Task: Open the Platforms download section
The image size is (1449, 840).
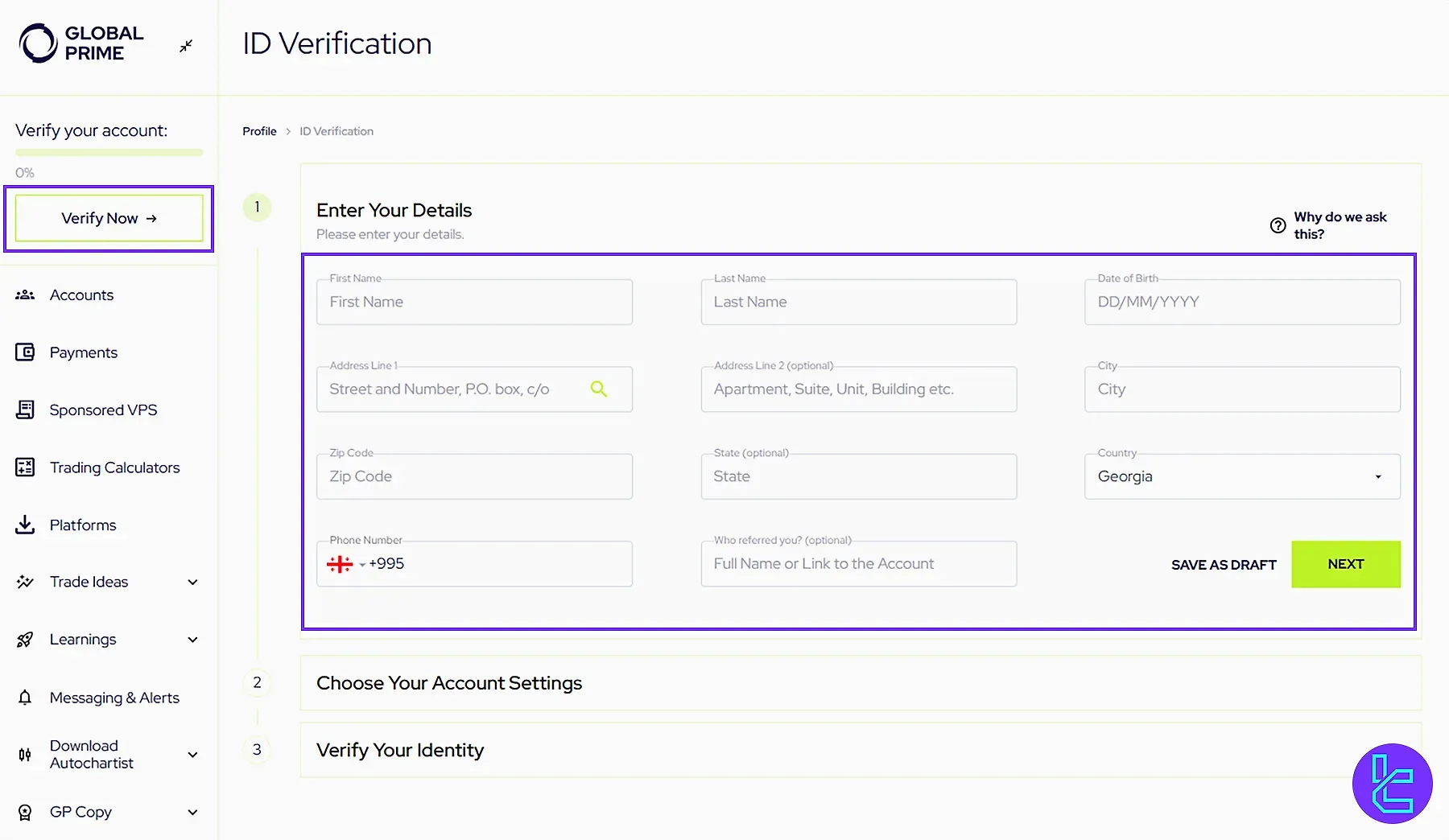Action: pyautogui.click(x=25, y=525)
